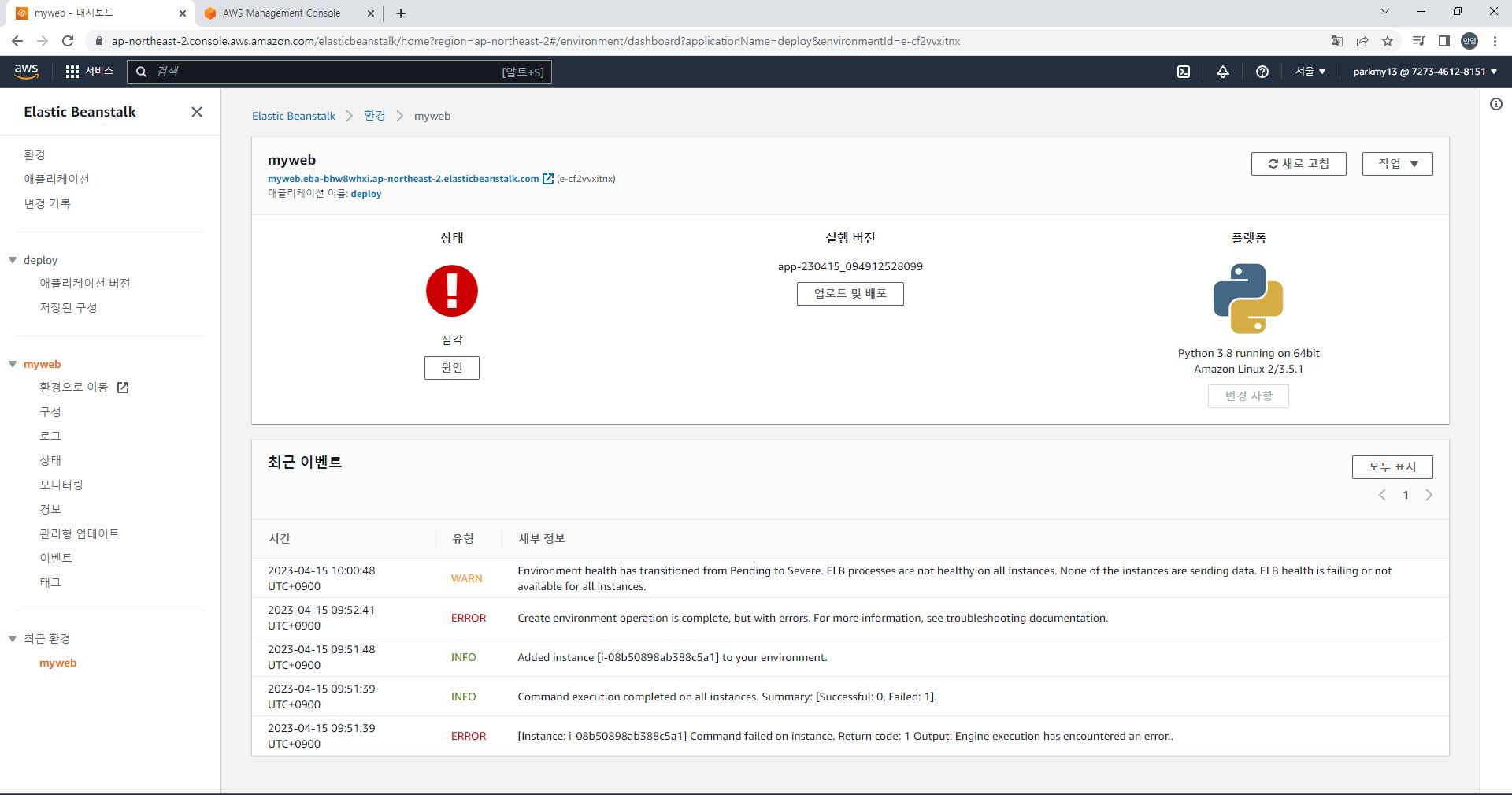
Task: Switch to the AWS Management Console tab
Action: pyautogui.click(x=281, y=13)
